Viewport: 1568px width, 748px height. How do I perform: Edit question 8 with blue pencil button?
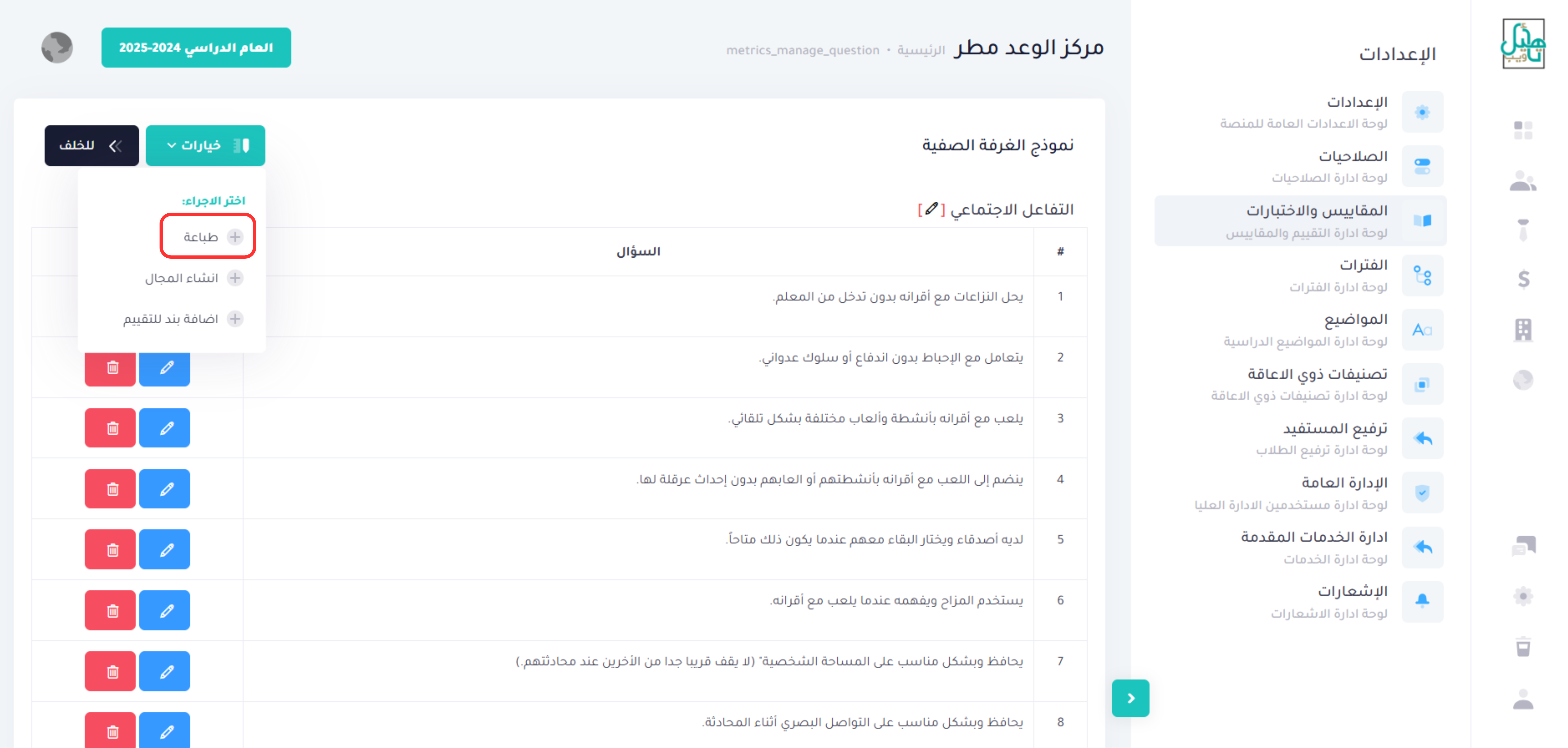coord(164,730)
